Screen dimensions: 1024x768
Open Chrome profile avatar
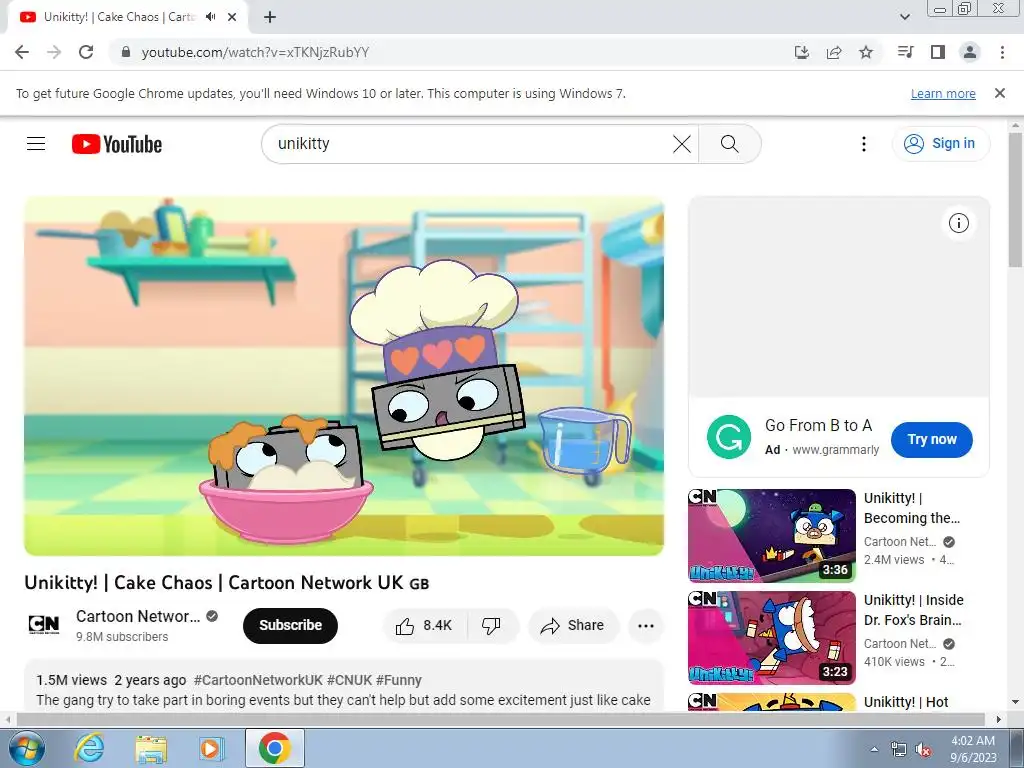(970, 52)
